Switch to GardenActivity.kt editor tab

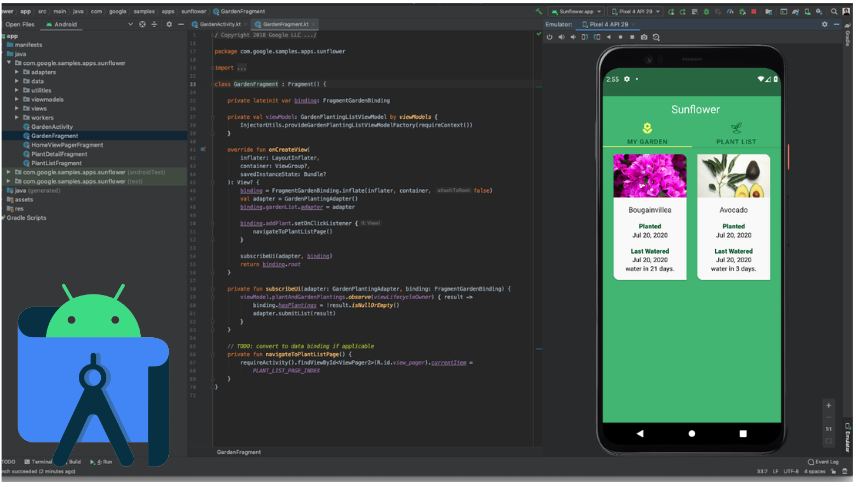pos(217,24)
